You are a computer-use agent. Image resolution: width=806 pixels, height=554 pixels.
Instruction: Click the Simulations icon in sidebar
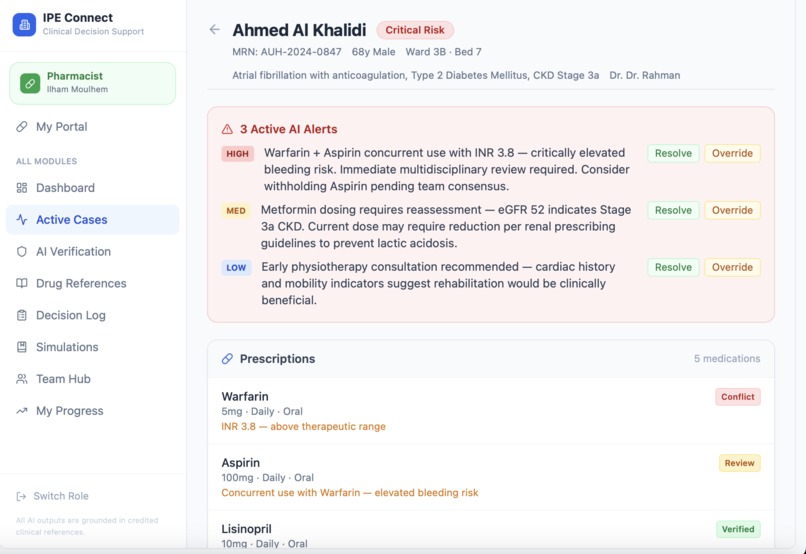pyautogui.click(x=22, y=347)
